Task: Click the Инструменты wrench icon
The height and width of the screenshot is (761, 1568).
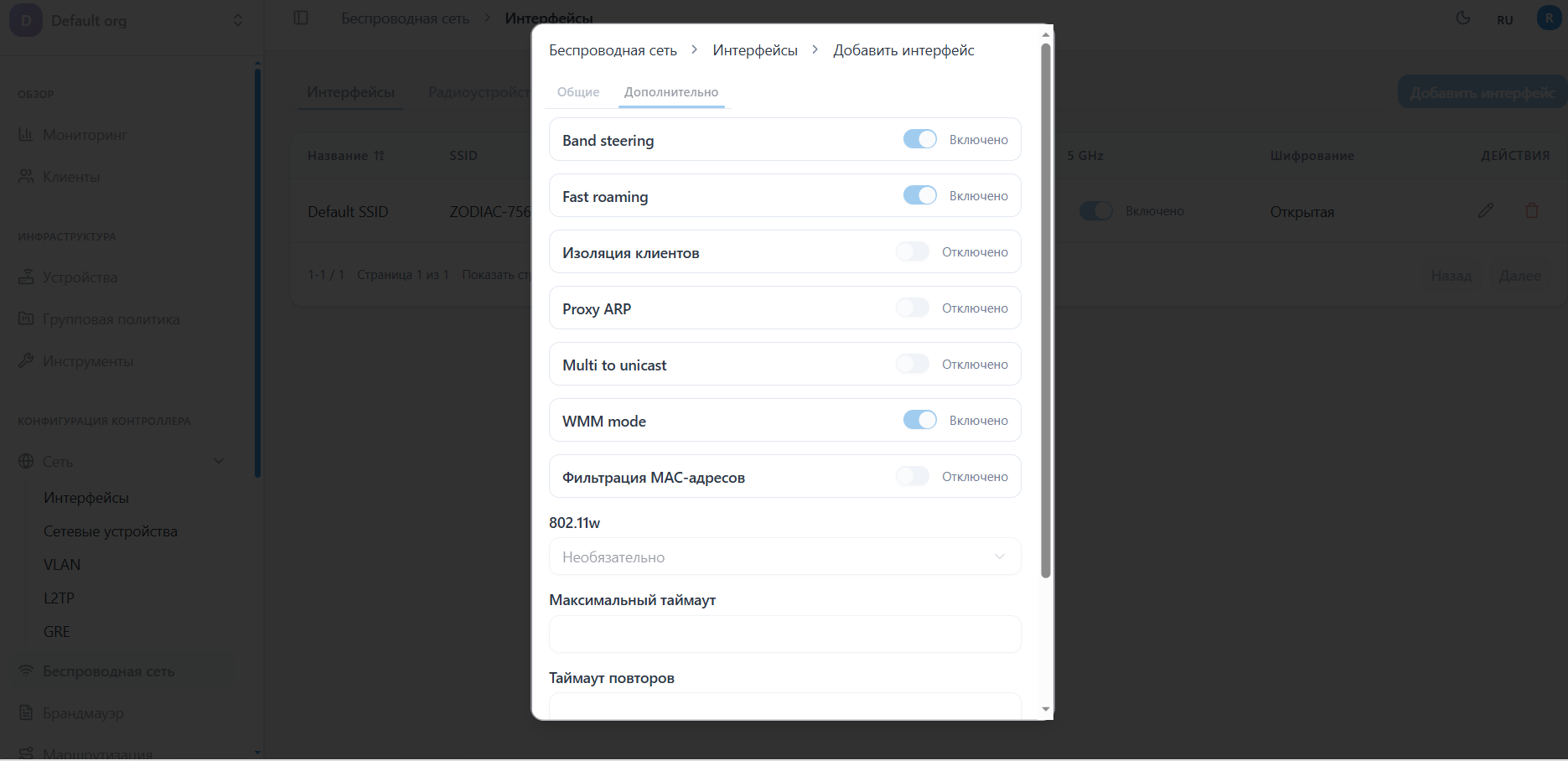Action: point(27,360)
